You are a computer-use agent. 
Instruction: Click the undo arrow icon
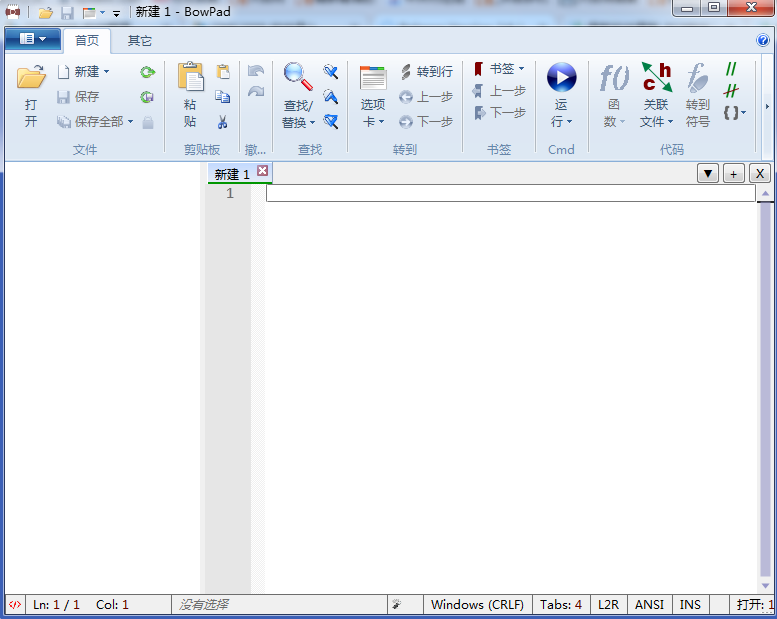click(256, 71)
